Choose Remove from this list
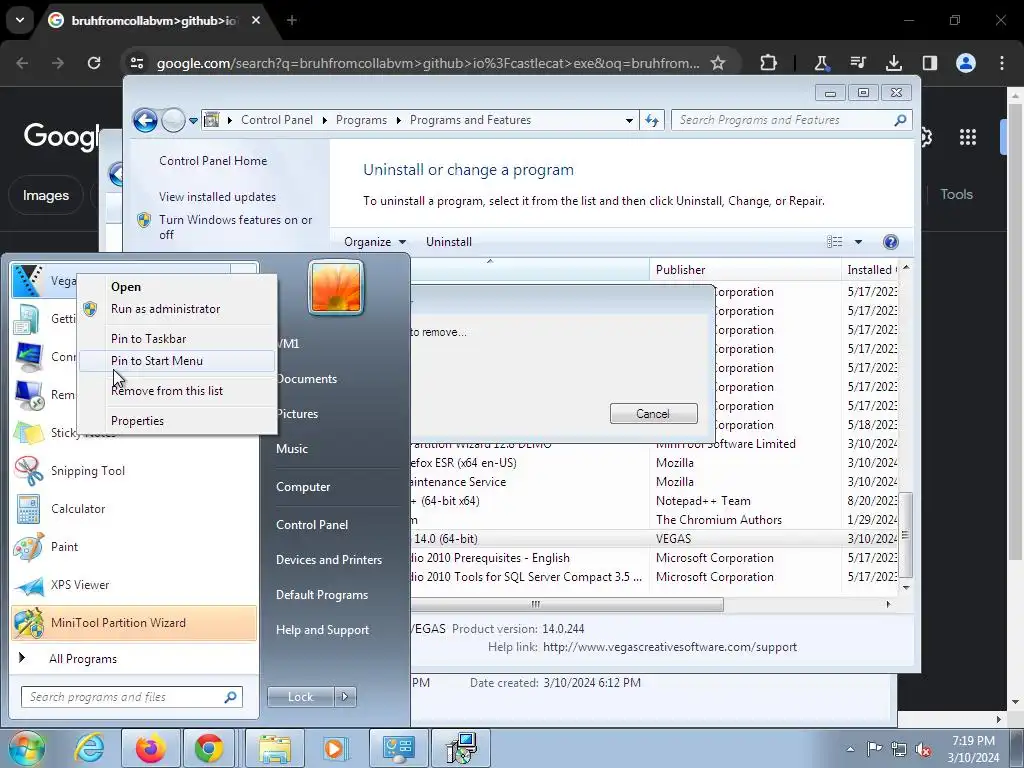The width and height of the screenshot is (1024, 768). click(167, 391)
